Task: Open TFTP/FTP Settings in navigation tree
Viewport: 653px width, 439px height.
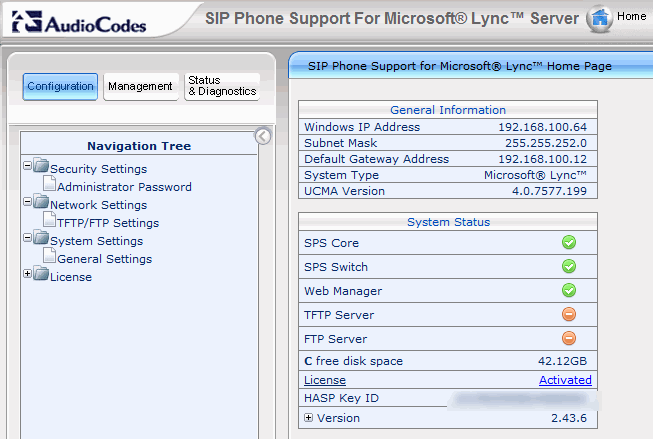Action: [108, 223]
